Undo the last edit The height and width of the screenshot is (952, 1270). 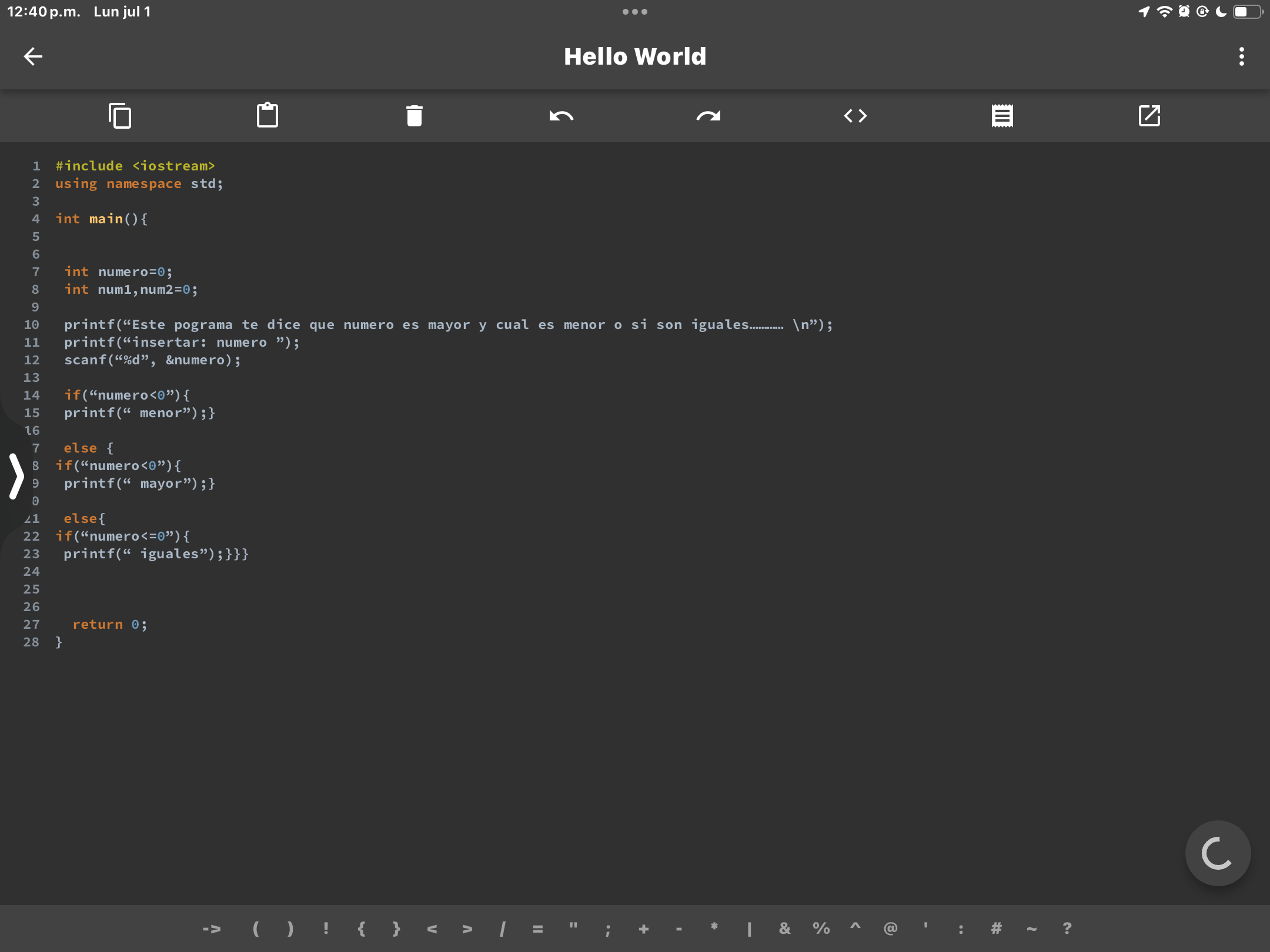click(x=561, y=116)
